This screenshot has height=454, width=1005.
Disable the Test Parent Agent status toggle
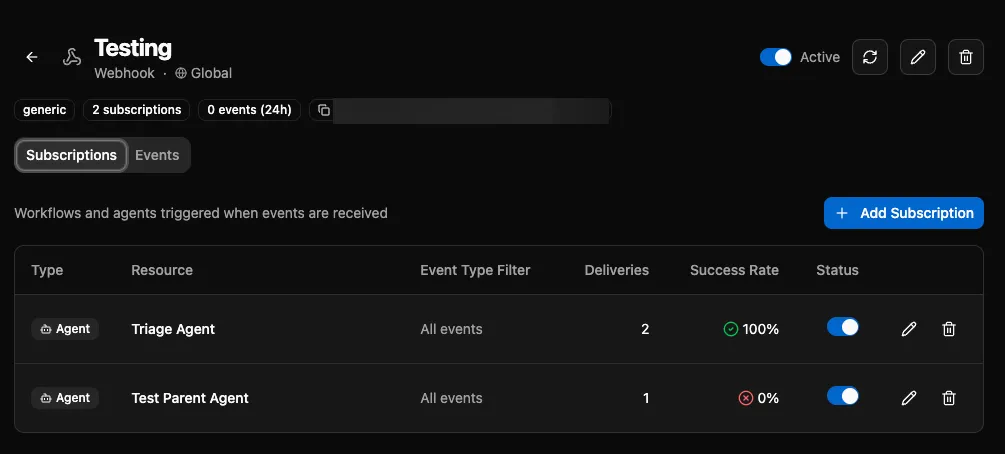tap(843, 396)
